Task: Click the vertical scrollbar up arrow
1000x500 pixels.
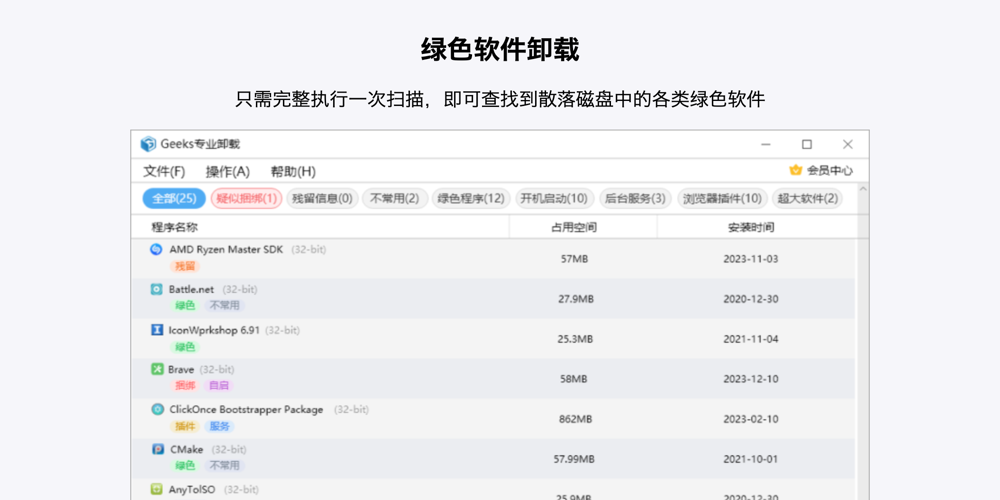Action: tap(863, 189)
